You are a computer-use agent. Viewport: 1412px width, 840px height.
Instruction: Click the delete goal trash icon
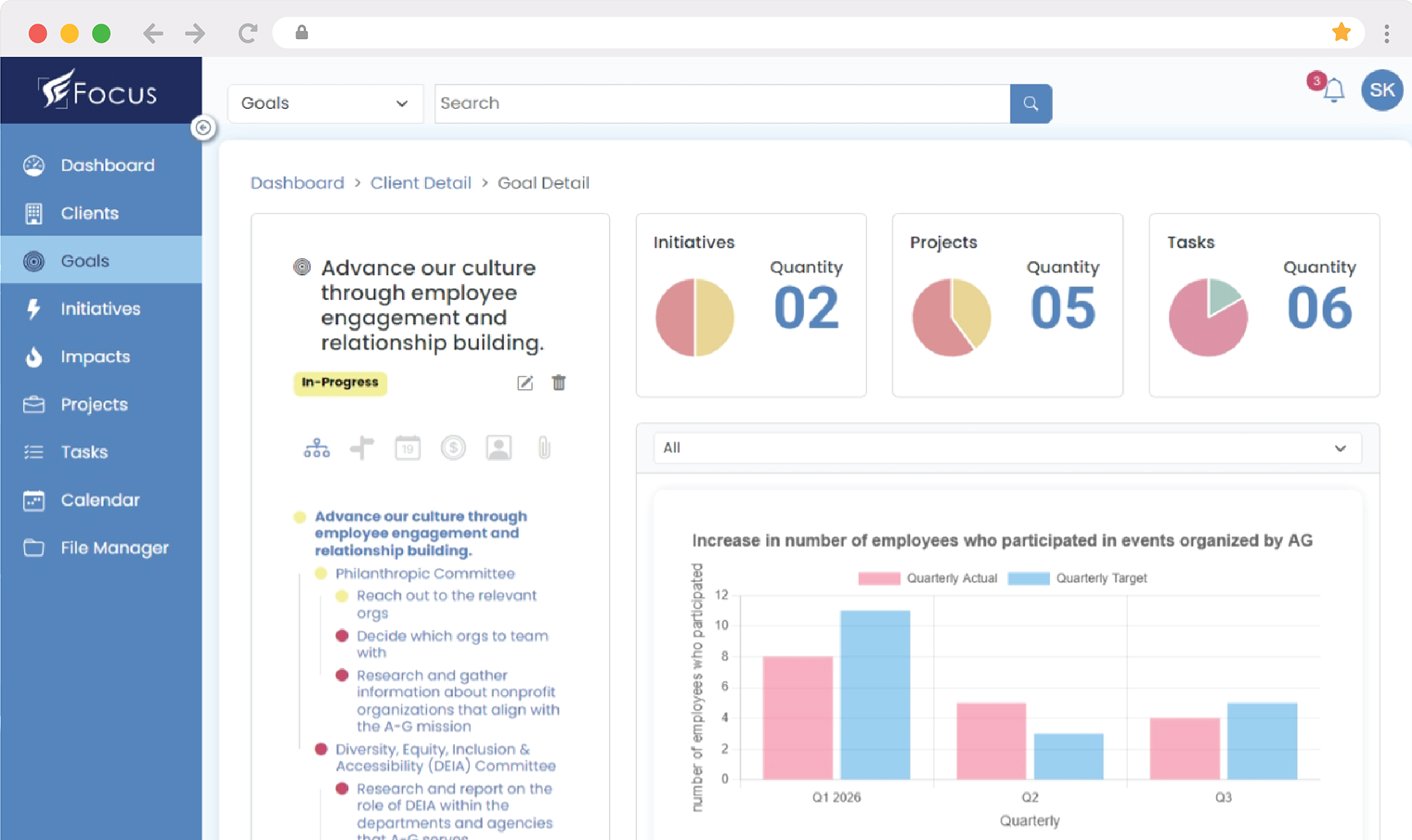(x=559, y=383)
